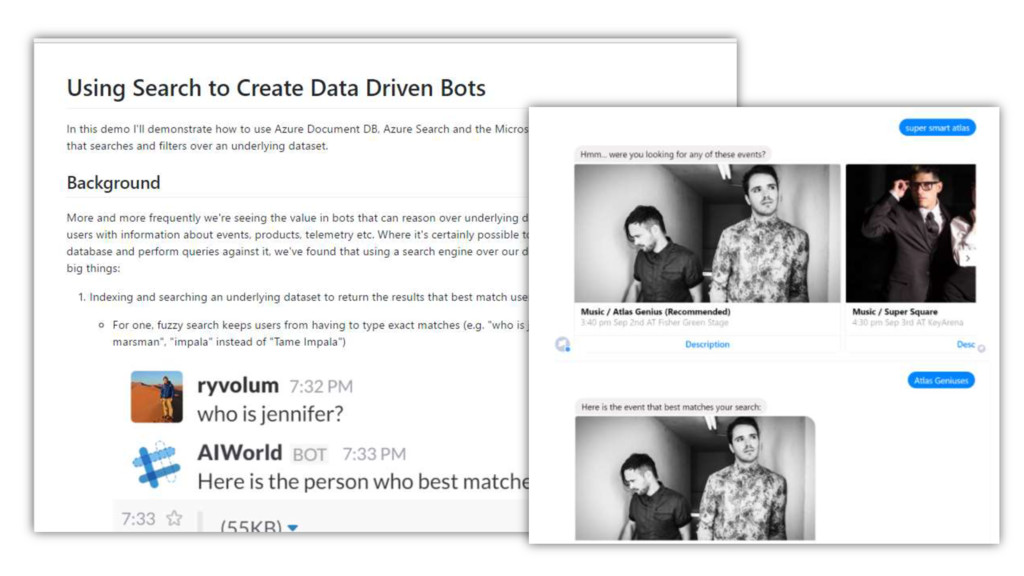Click the 7:32 PM timestamp
This screenshot has width=1024, height=576.
pyautogui.click(x=321, y=387)
